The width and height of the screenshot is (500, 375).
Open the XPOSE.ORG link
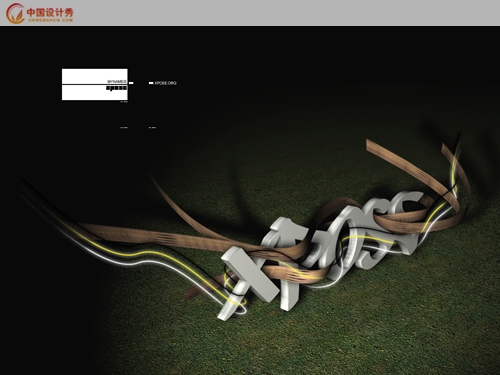(165, 83)
